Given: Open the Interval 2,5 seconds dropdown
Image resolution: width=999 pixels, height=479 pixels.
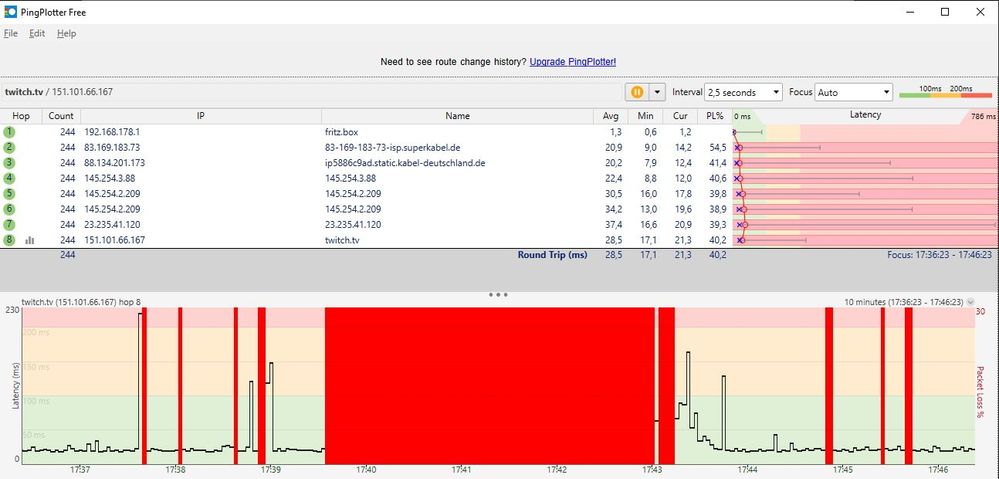Looking at the screenshot, I should coord(744,92).
